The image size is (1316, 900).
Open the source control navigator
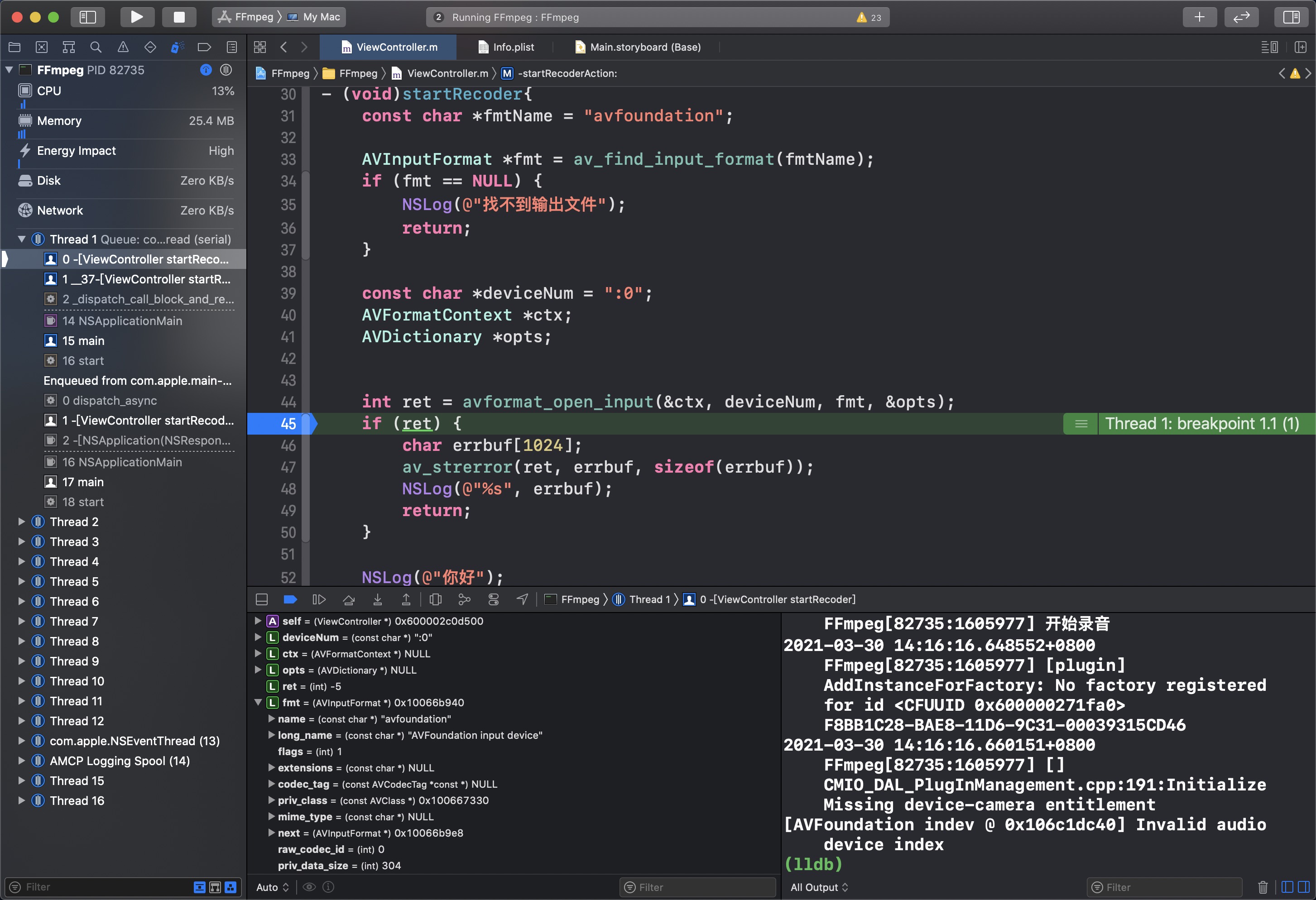pyautogui.click(x=42, y=47)
